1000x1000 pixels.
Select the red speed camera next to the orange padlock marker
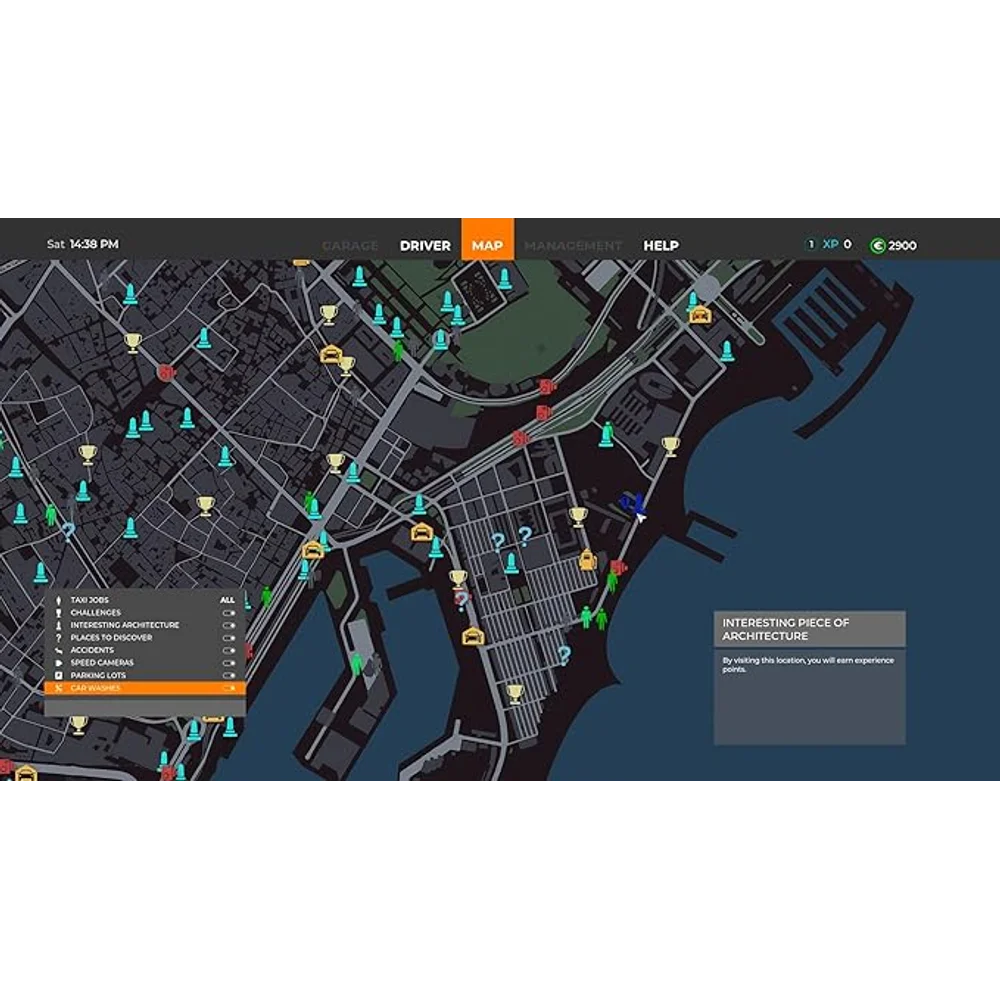(619, 567)
